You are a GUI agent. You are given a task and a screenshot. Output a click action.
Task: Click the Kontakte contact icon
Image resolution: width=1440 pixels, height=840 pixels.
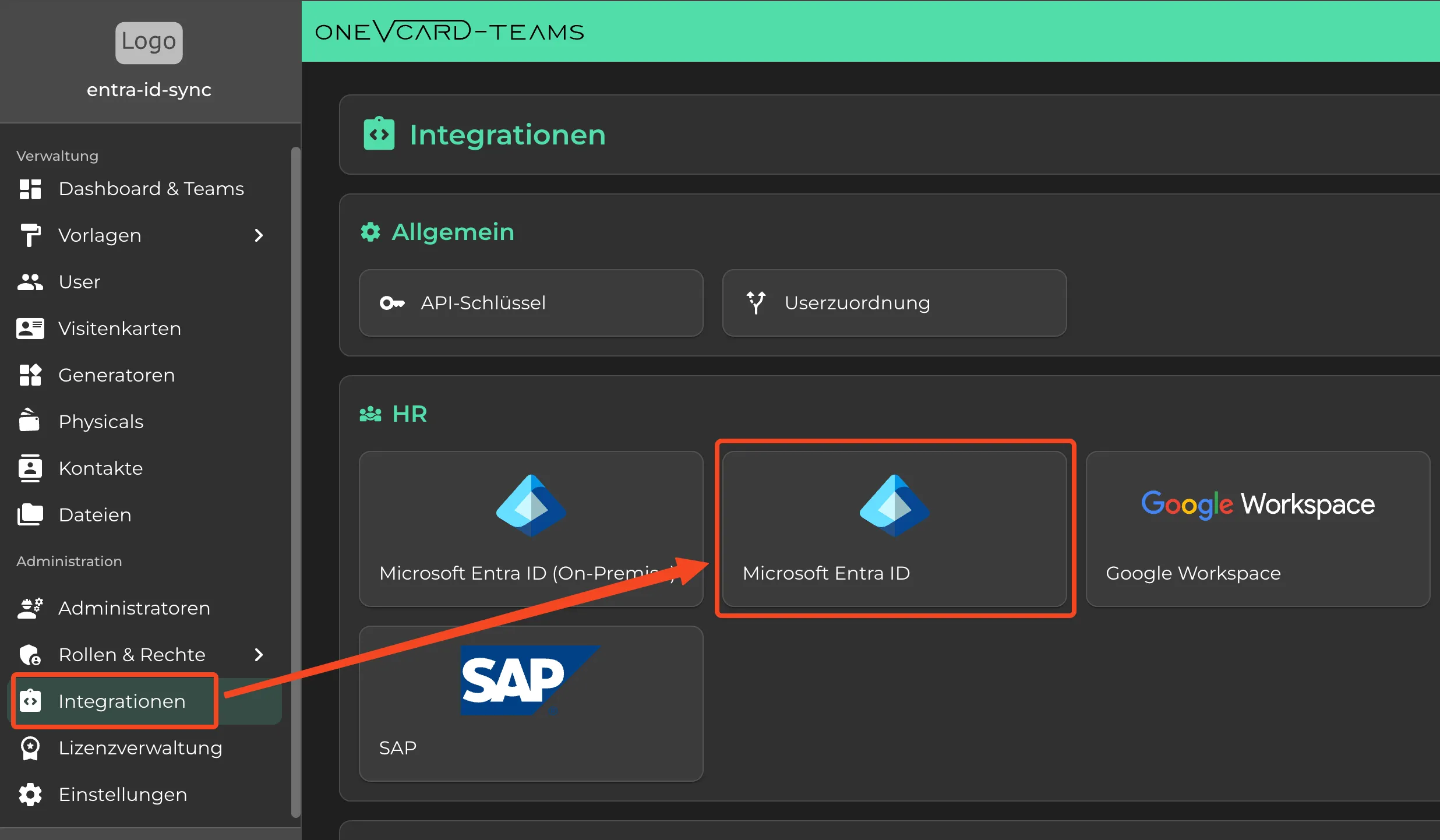point(30,468)
